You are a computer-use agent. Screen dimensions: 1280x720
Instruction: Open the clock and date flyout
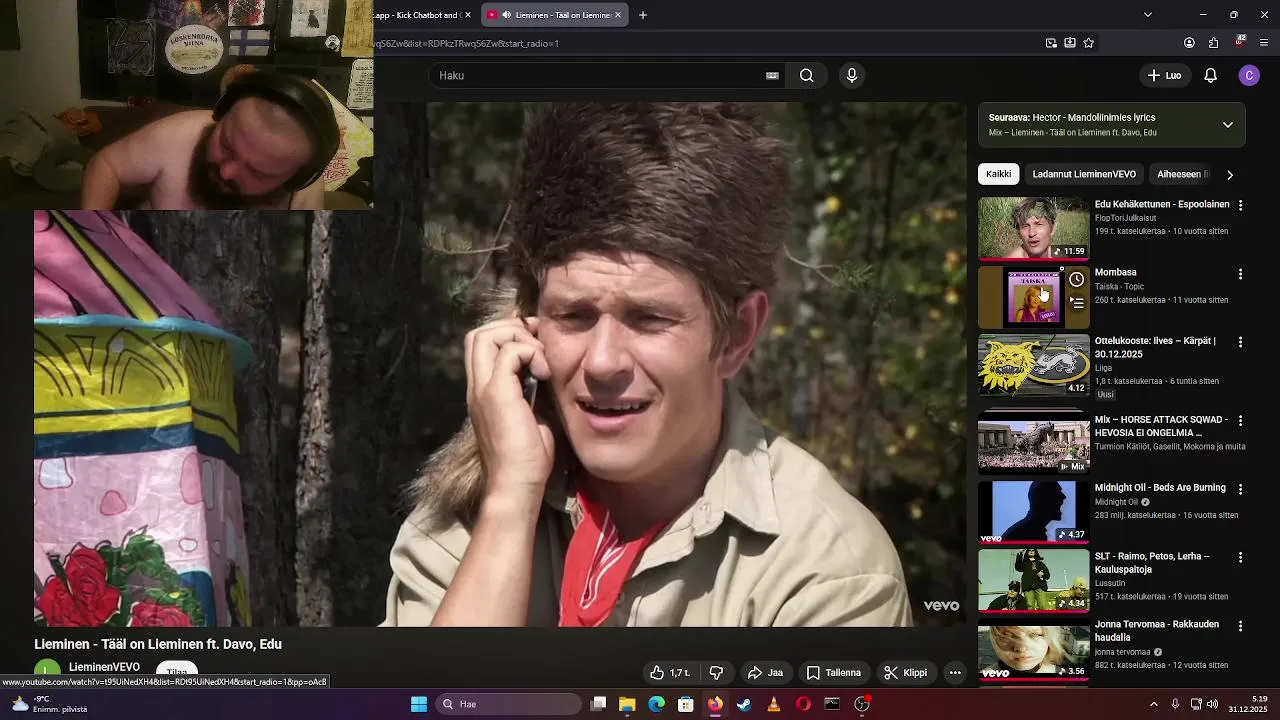(1250, 704)
